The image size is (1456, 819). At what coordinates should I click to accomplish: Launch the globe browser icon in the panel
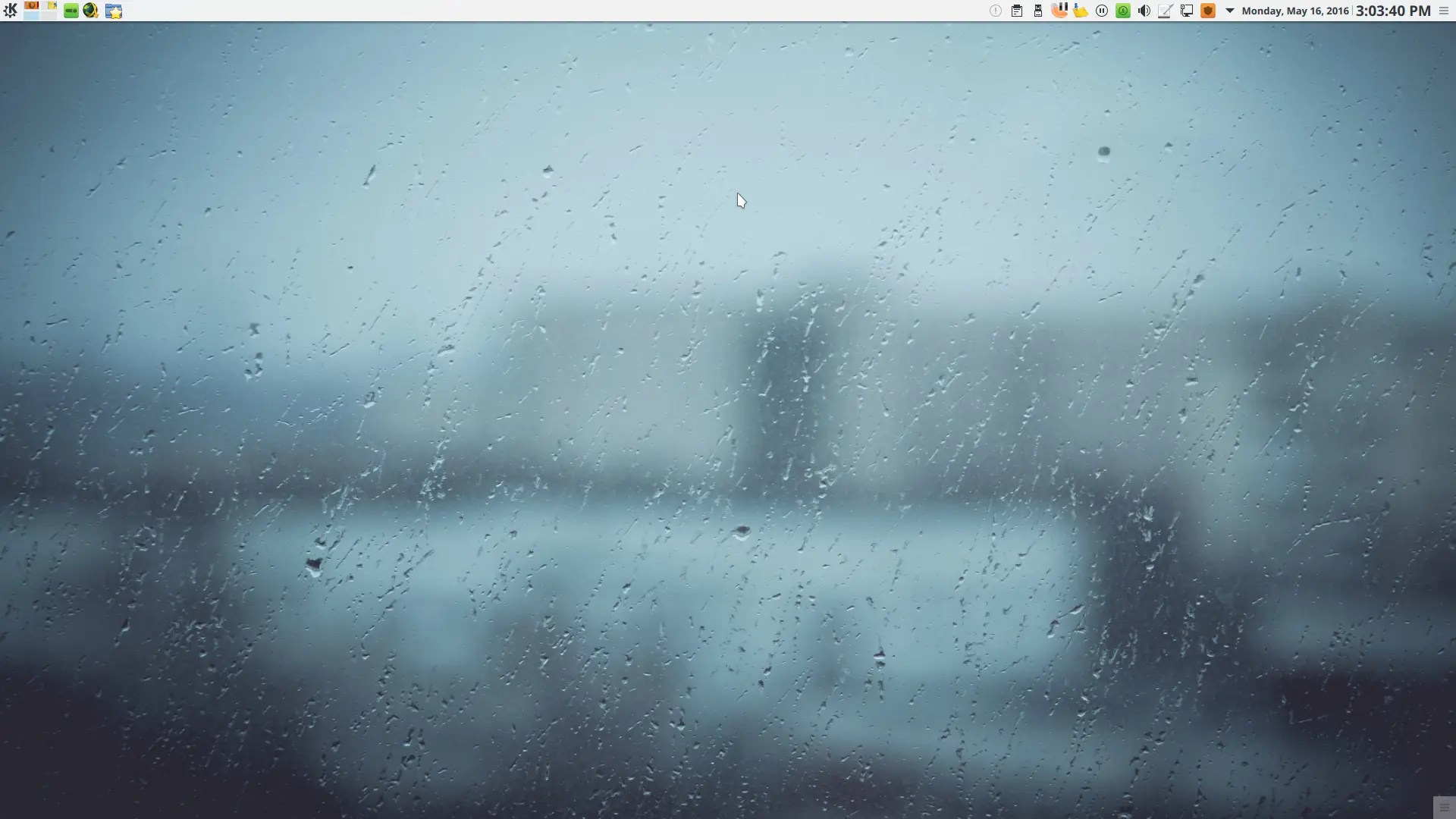(x=90, y=11)
